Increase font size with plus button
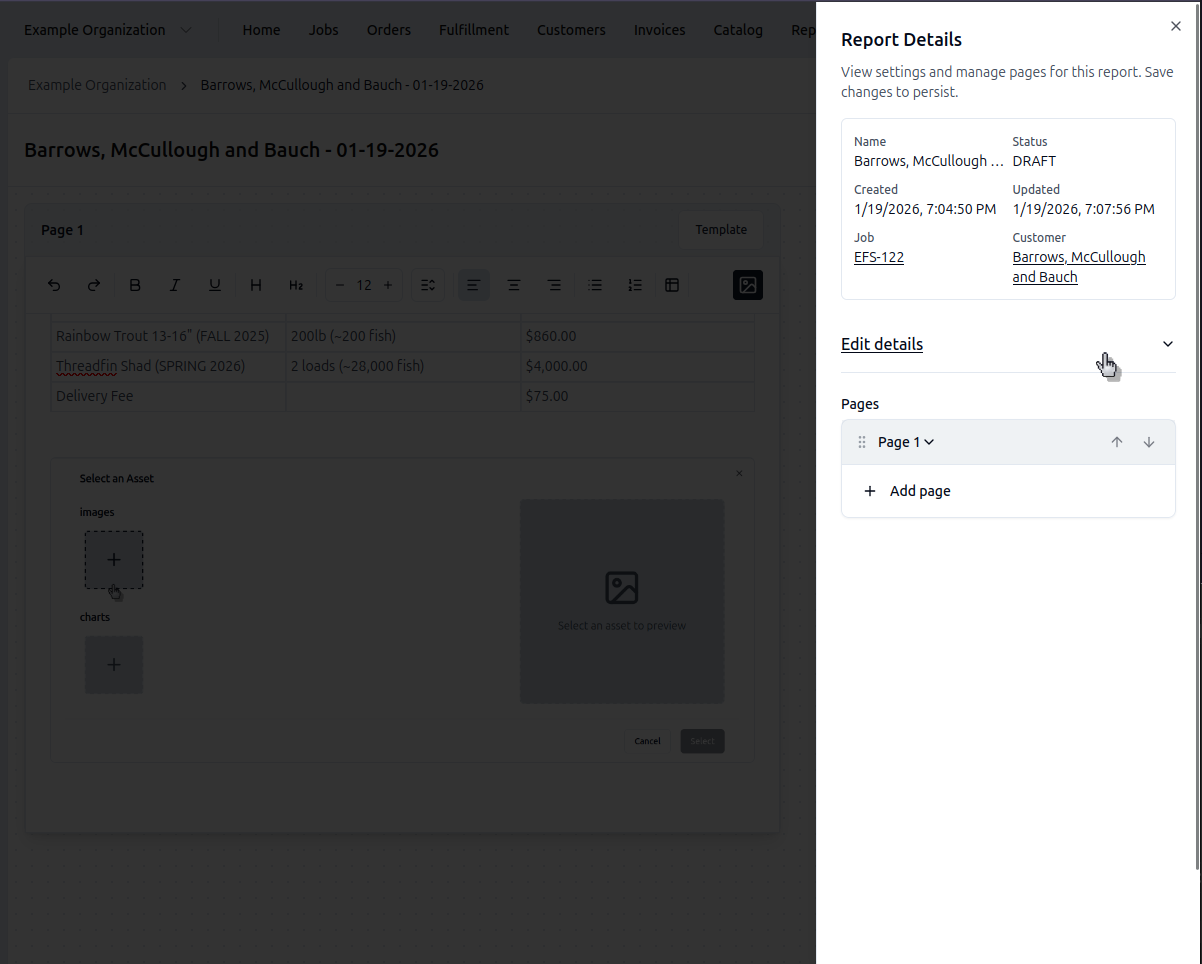The image size is (1202, 964). (388, 285)
